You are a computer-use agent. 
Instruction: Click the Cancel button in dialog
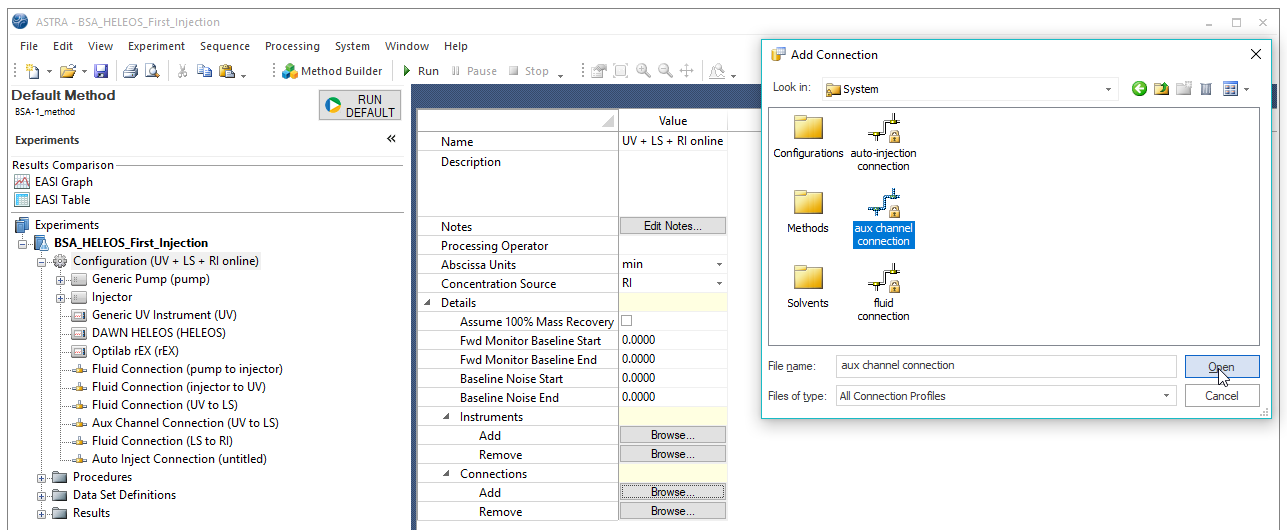(1221, 396)
